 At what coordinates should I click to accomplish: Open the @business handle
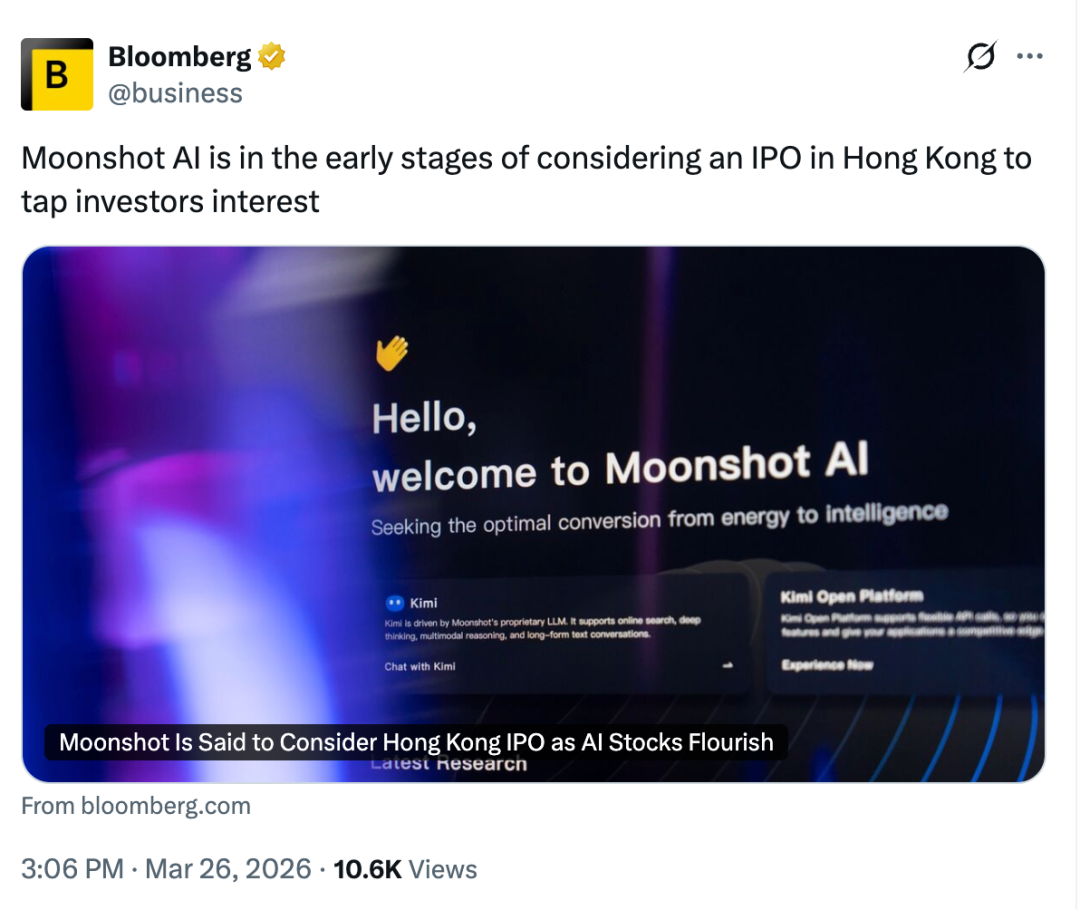click(175, 93)
